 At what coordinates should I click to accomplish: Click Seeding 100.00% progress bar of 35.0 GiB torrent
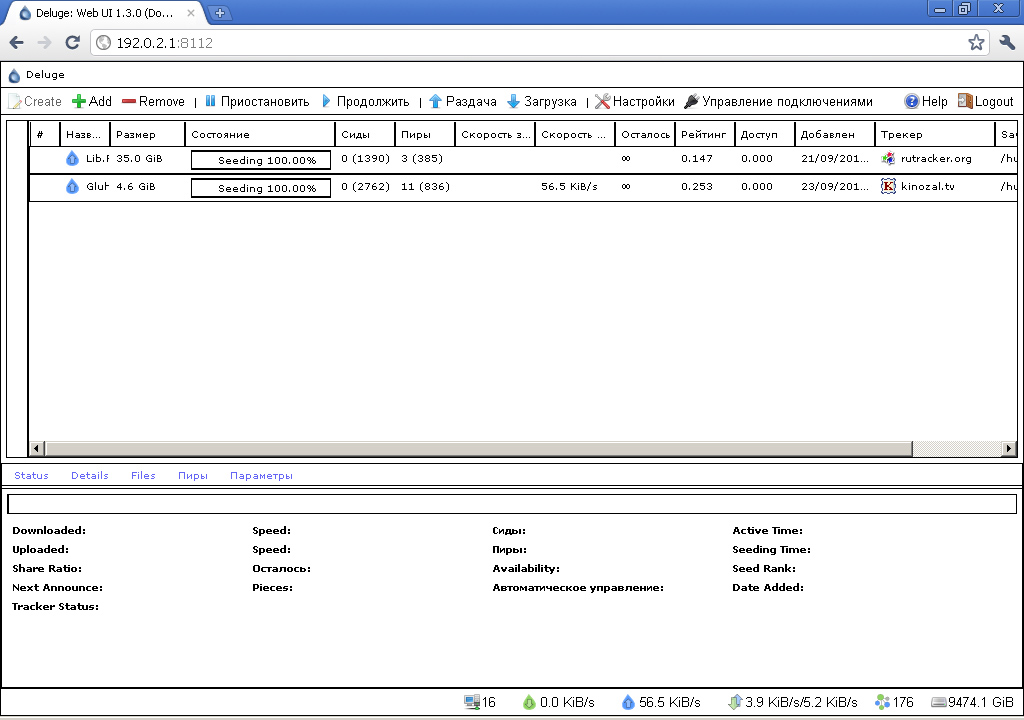coord(261,160)
